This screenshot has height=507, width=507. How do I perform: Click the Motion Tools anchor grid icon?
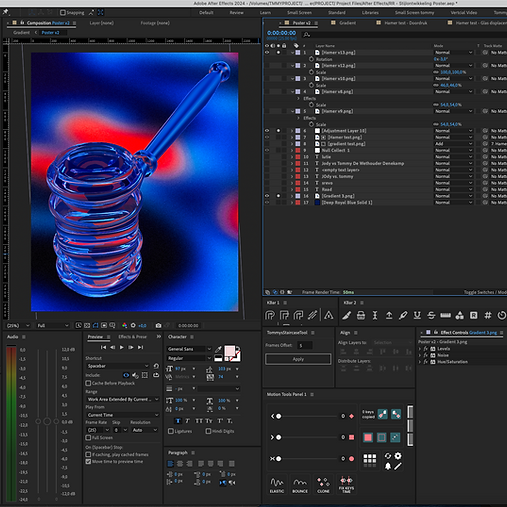click(370, 460)
